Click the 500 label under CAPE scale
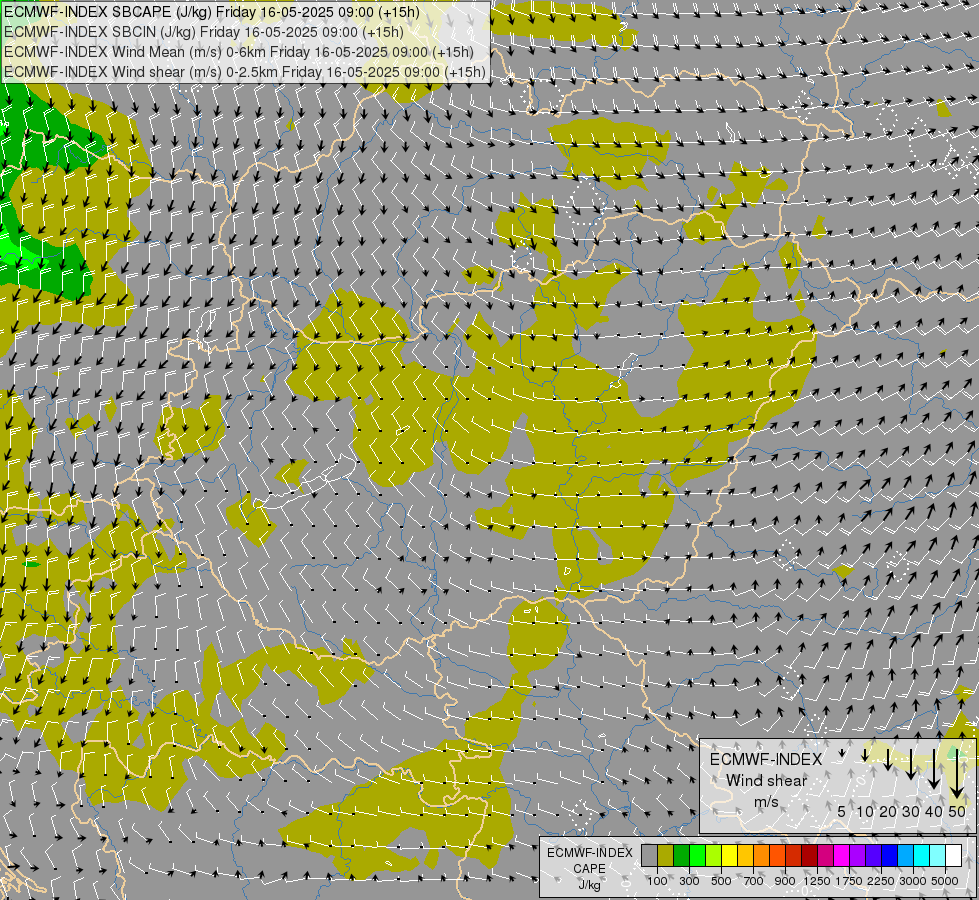Image resolution: width=979 pixels, height=900 pixels. [721, 881]
